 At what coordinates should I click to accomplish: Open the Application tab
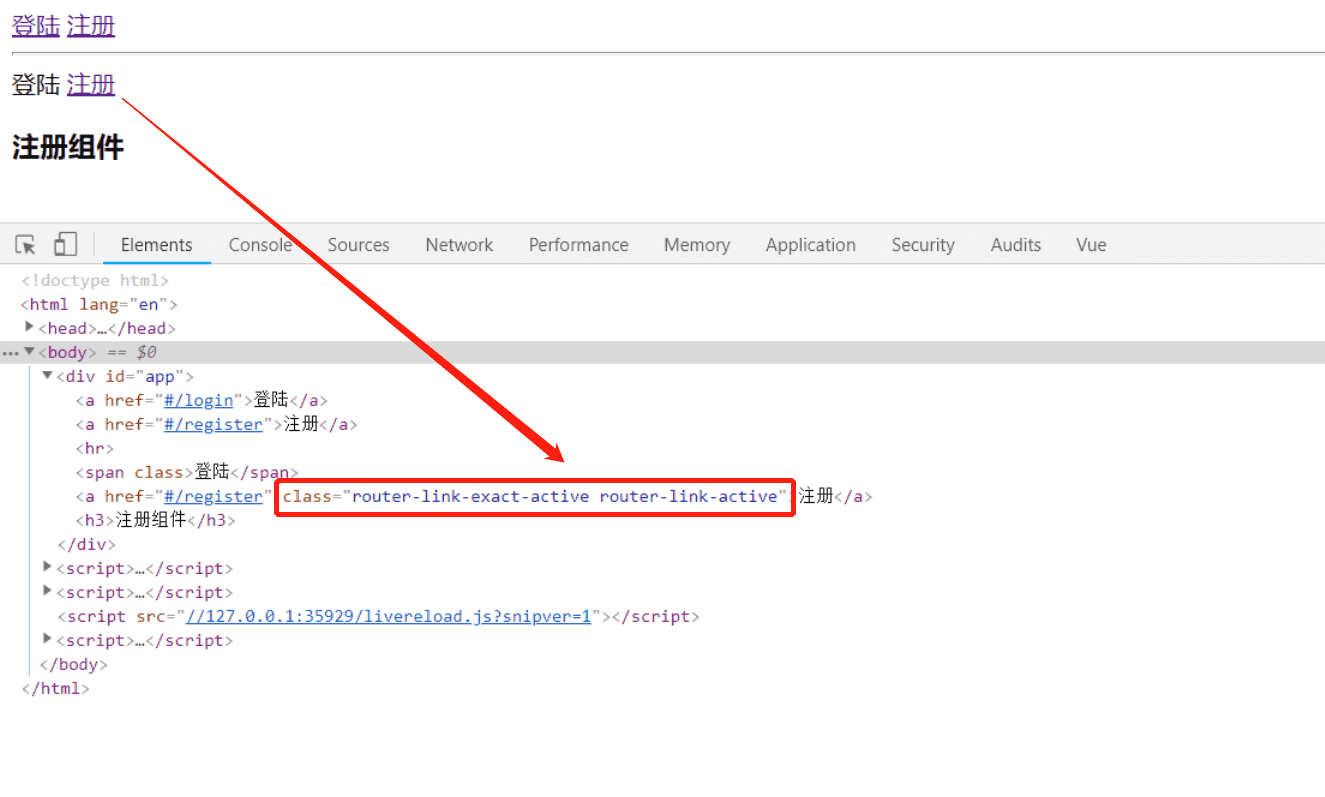pos(811,245)
